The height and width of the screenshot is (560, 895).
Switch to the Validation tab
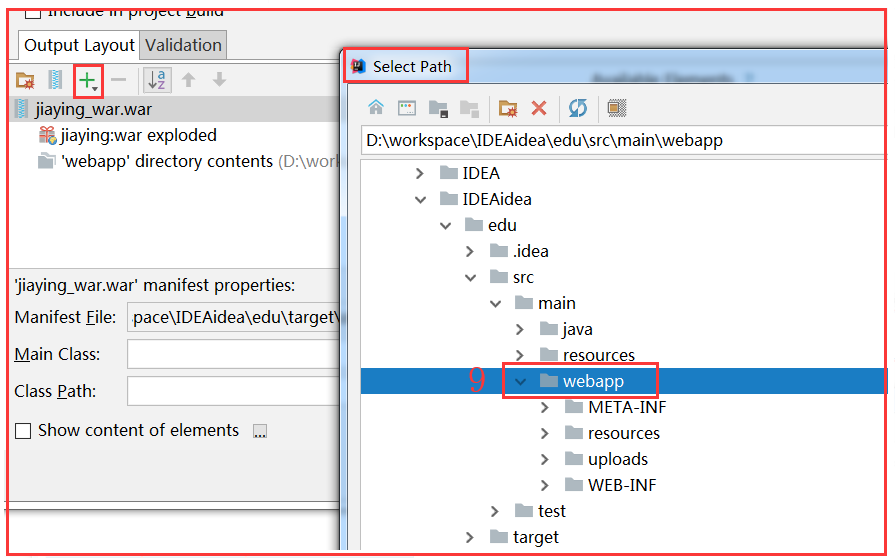[183, 45]
